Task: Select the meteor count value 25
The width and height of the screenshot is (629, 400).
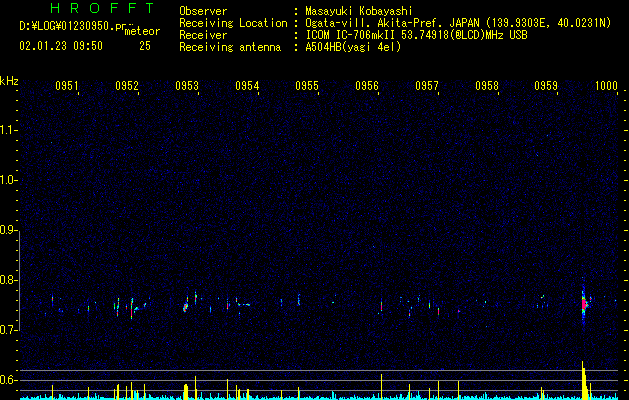Action: [145, 46]
